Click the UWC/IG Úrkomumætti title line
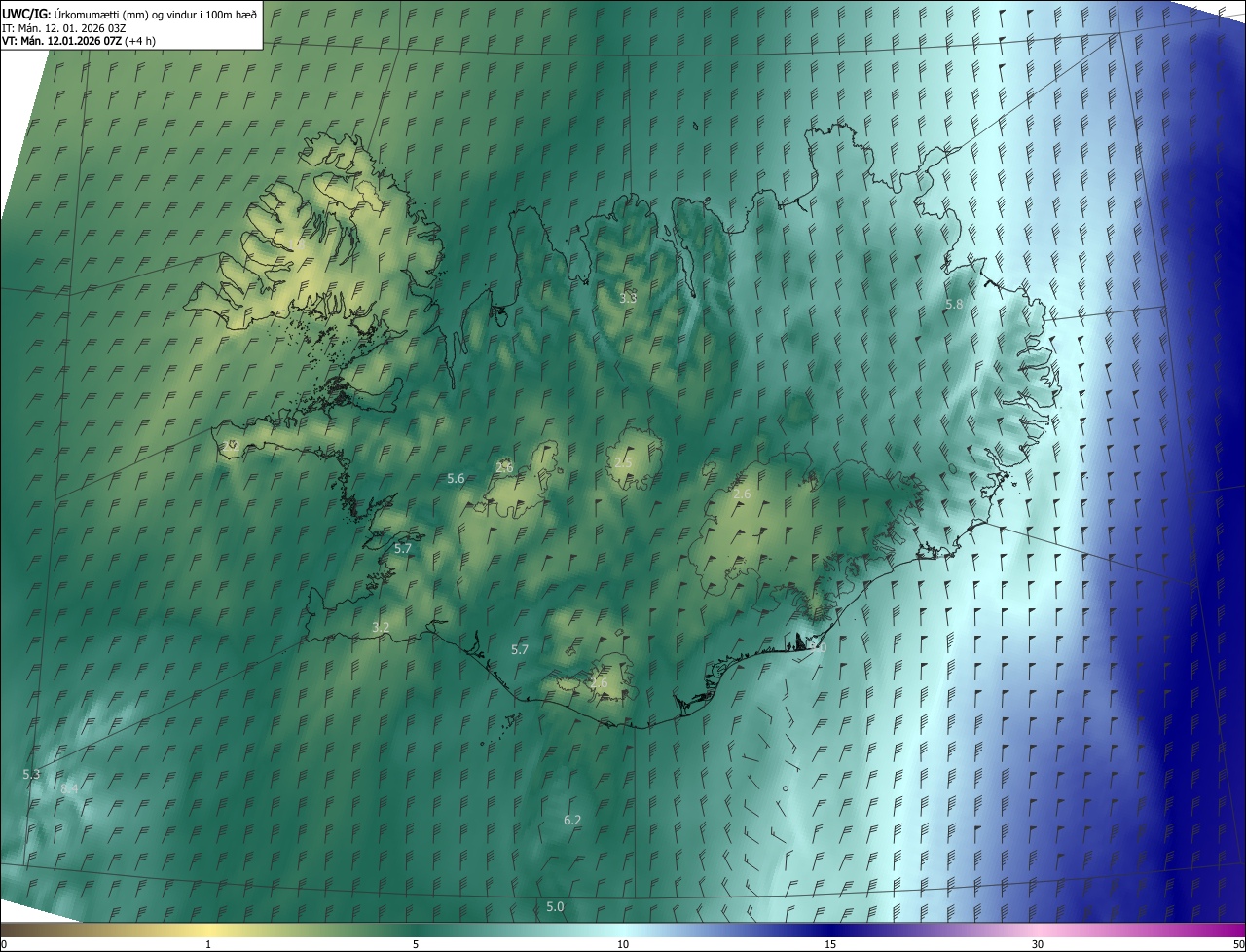Screen dimensions: 1246x952 pos(129,14)
